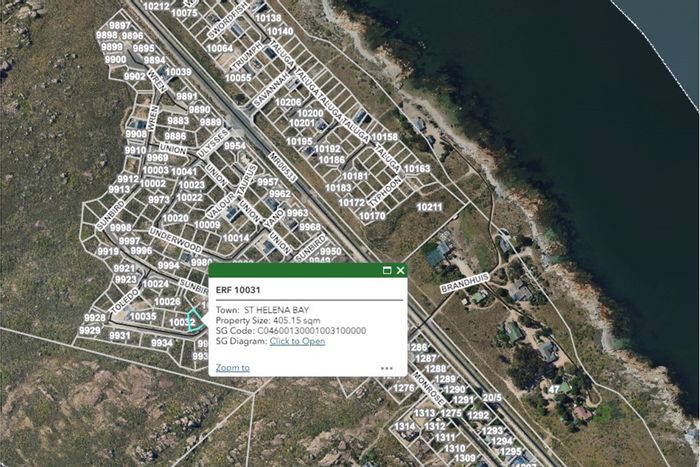Select parcel 20/5 beside the road
Screen dimensions: 700x467
pyautogui.click(x=492, y=397)
